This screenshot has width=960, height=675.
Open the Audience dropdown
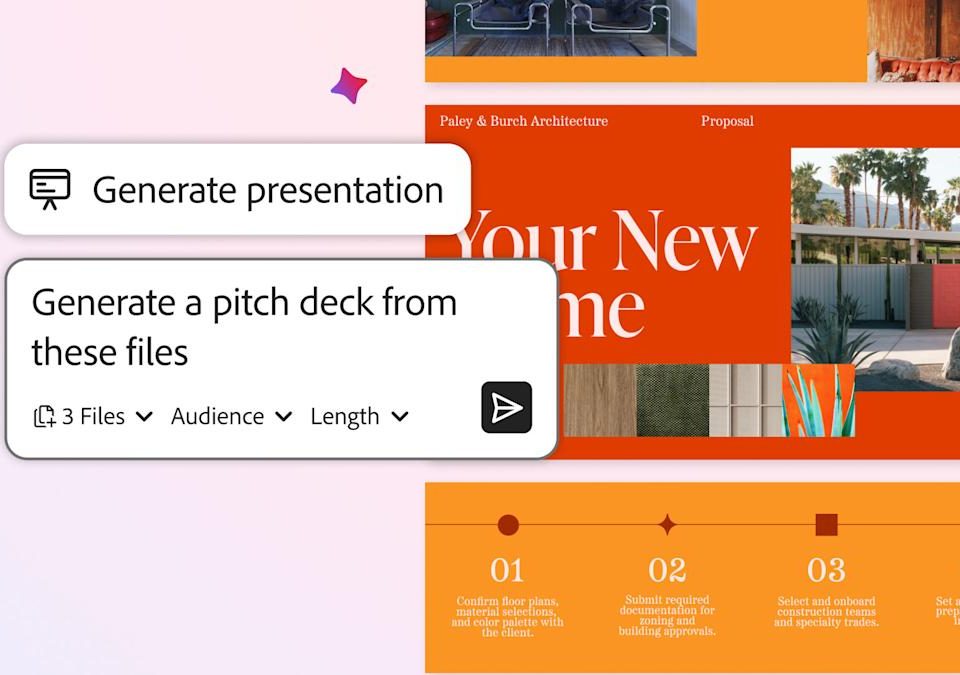click(231, 417)
